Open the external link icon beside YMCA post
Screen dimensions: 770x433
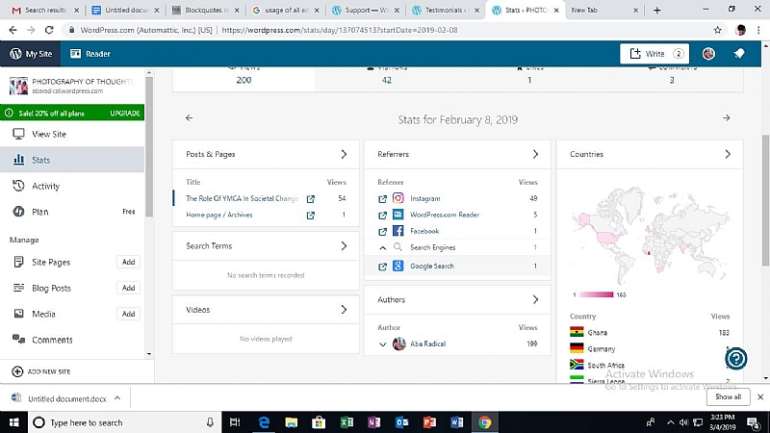310,199
